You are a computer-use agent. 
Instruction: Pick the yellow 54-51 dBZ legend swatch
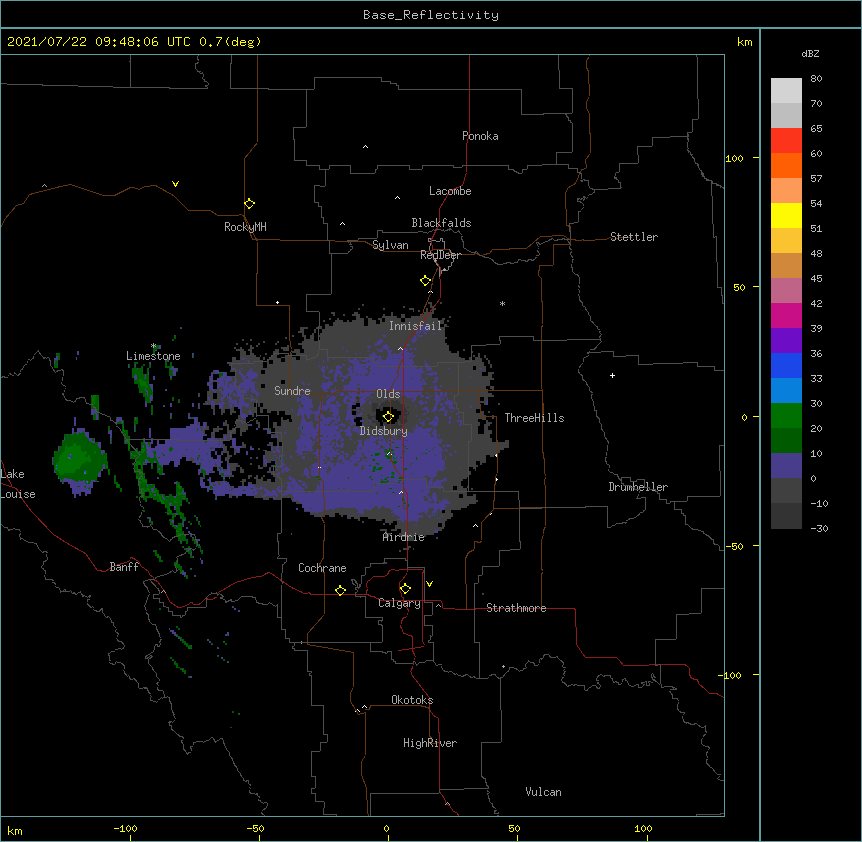pos(786,215)
